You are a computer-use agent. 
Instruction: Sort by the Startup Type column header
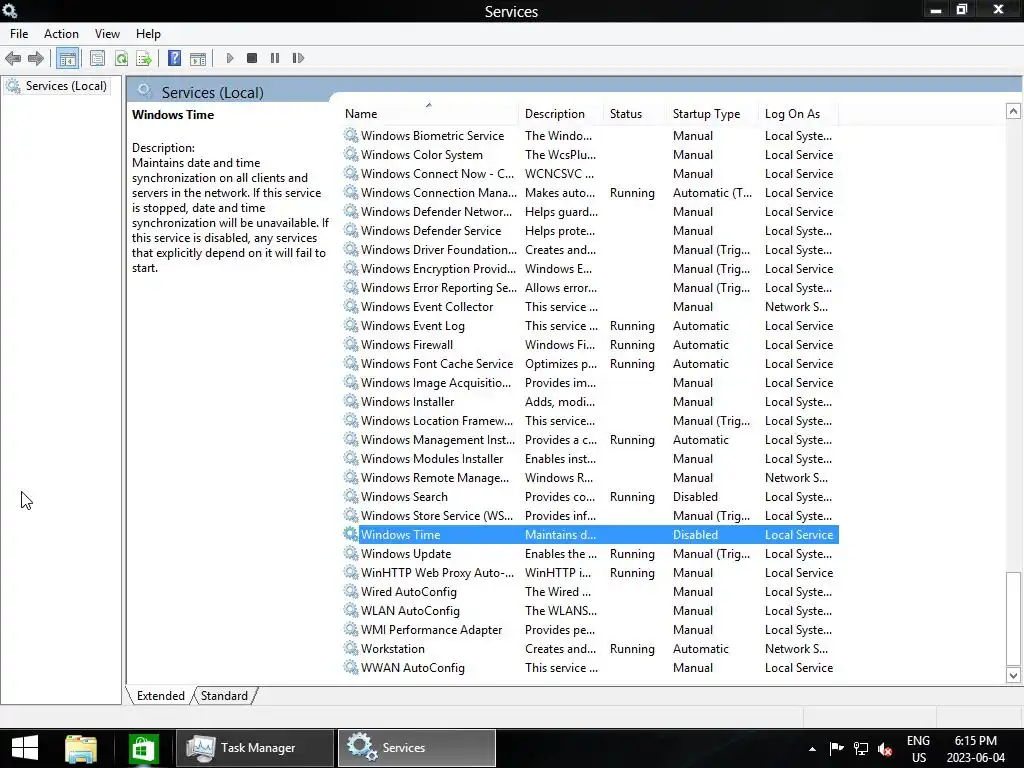[x=712, y=114]
